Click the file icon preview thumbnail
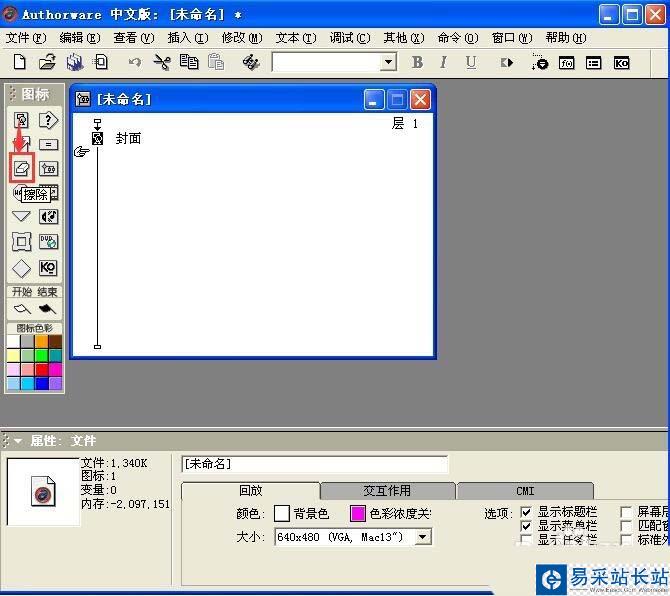The image size is (670, 596). coord(43,491)
